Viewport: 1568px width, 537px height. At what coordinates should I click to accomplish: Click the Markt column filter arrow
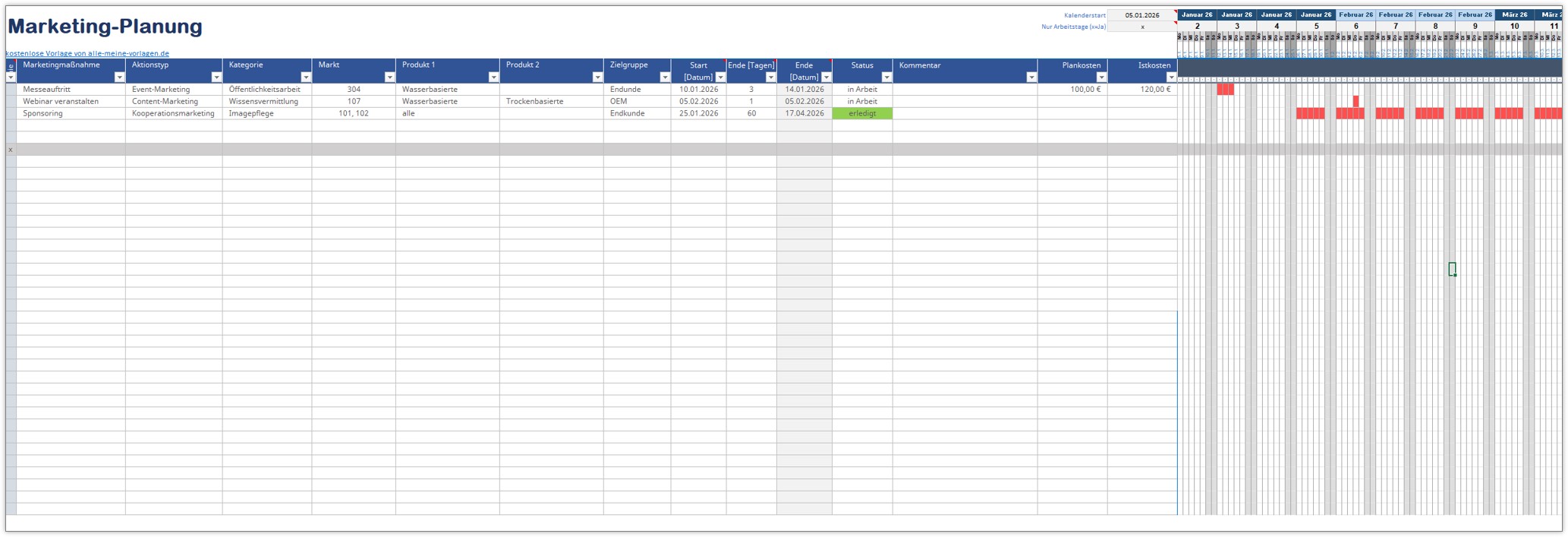pyautogui.click(x=389, y=77)
